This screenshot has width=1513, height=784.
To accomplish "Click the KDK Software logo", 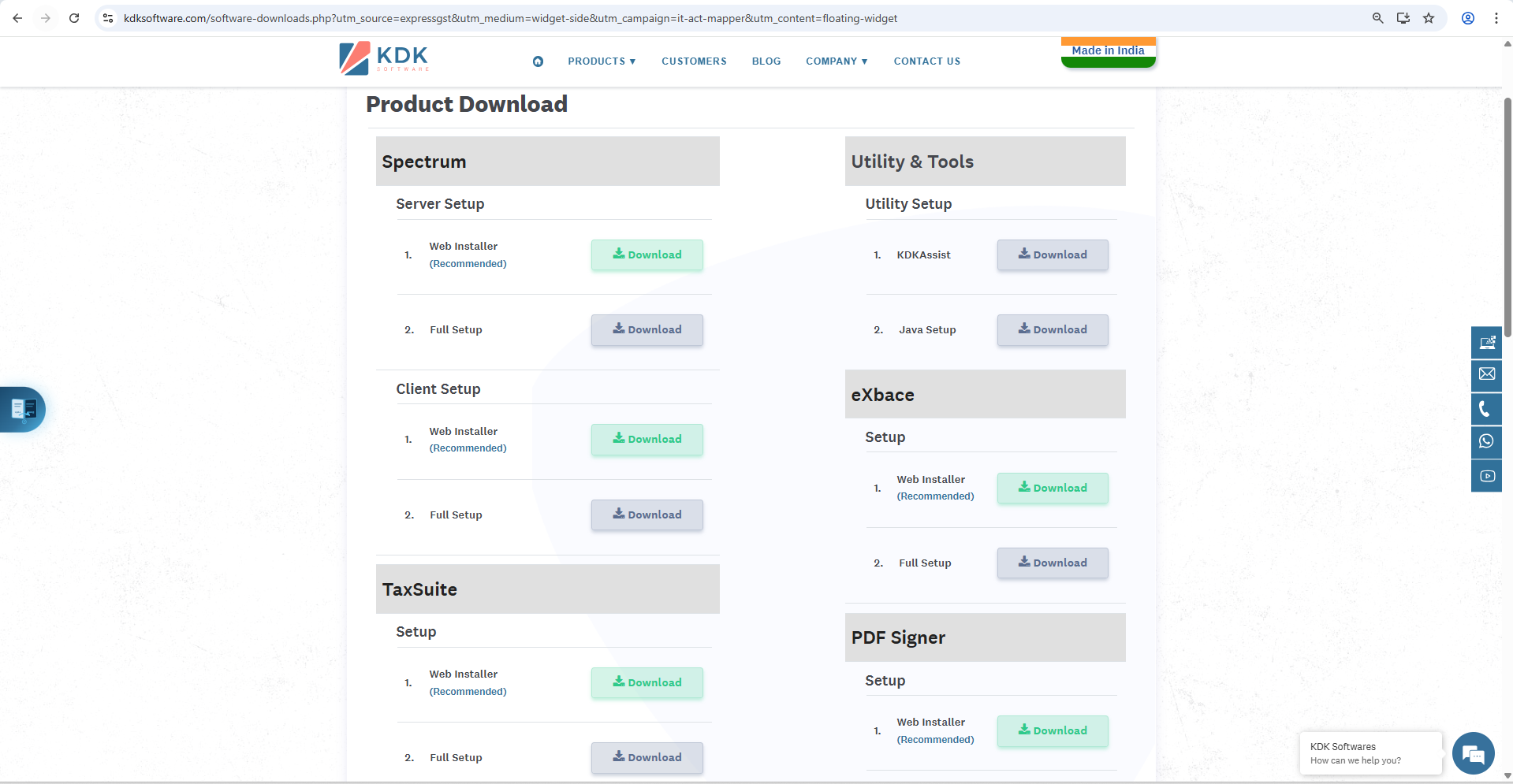I will (x=384, y=58).
